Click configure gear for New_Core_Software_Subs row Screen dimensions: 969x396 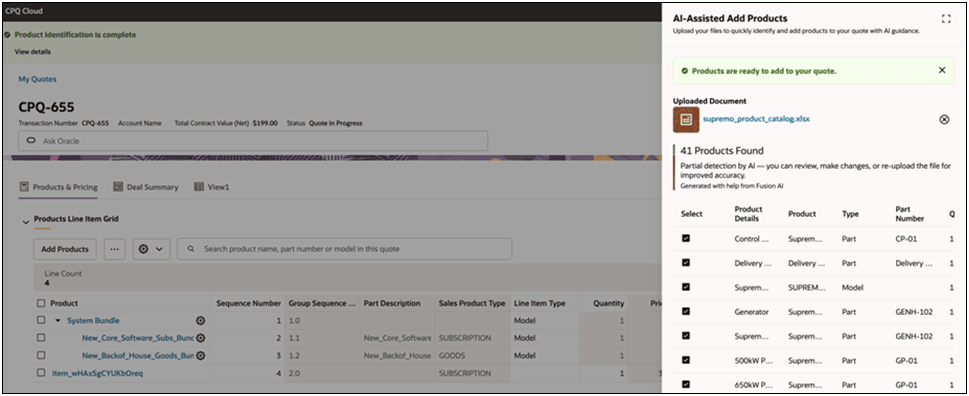[x=200, y=338]
